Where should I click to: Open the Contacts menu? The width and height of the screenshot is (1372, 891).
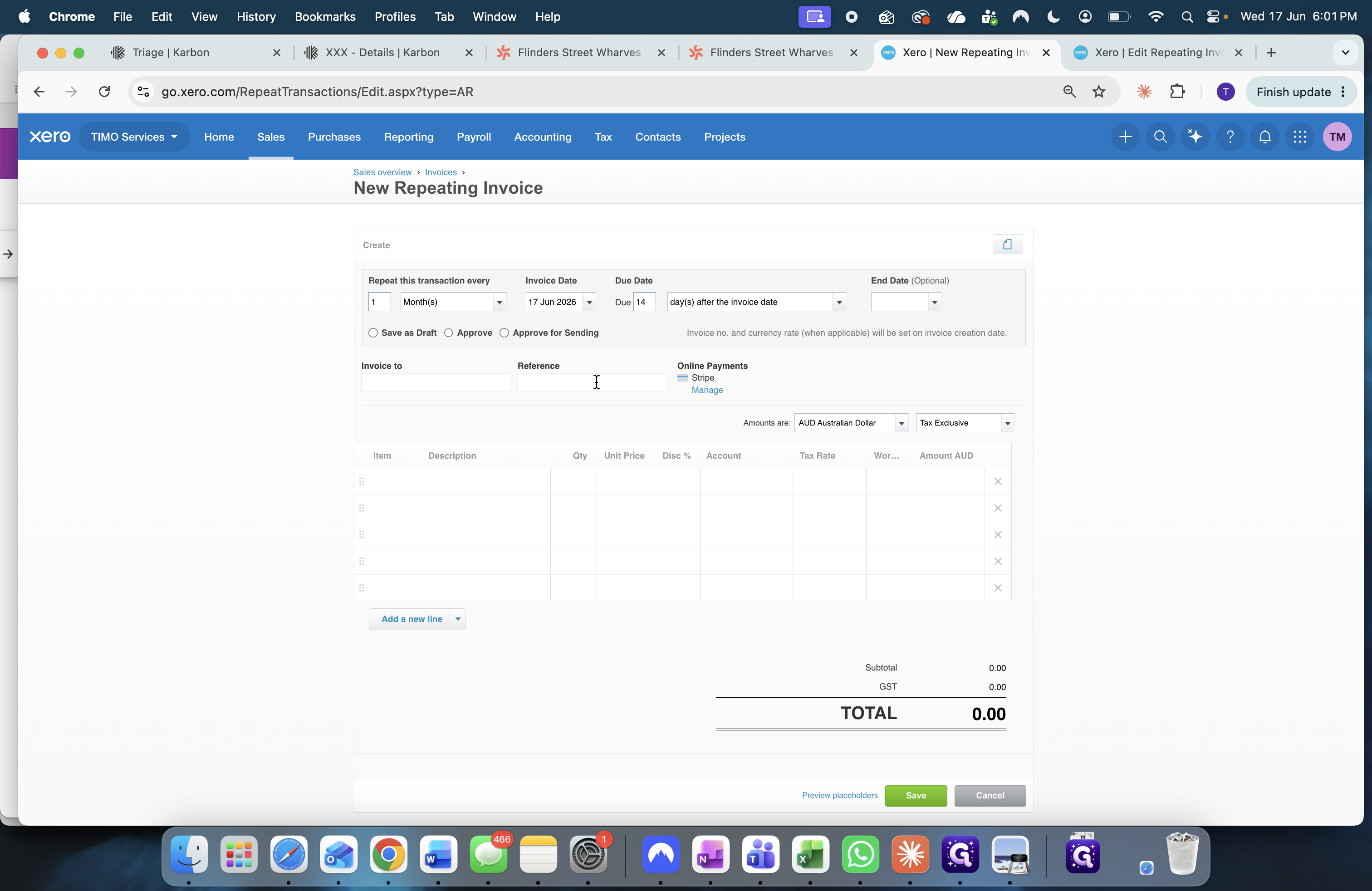(658, 137)
